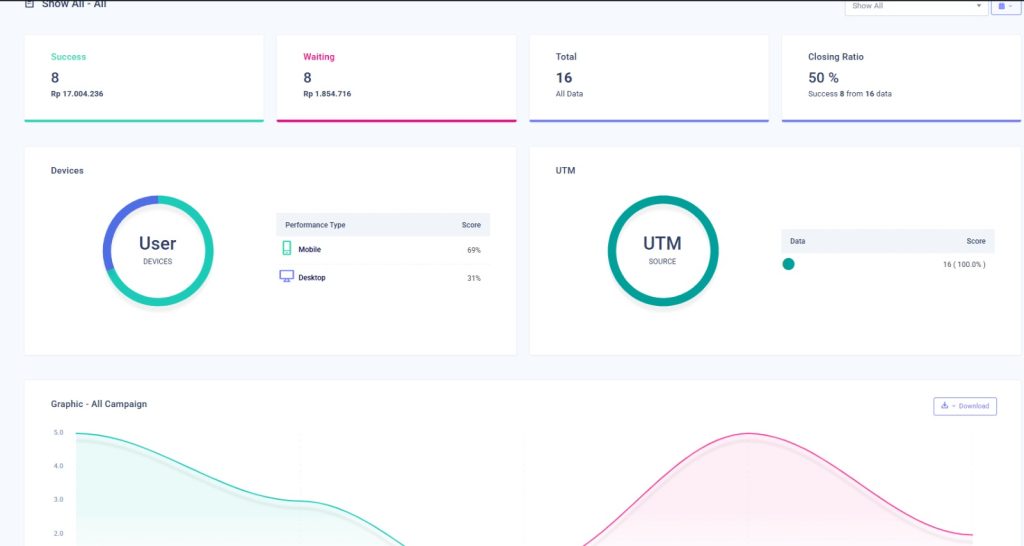The width and height of the screenshot is (1024, 546).
Task: Open the Closing Ratio card
Action: [901, 77]
